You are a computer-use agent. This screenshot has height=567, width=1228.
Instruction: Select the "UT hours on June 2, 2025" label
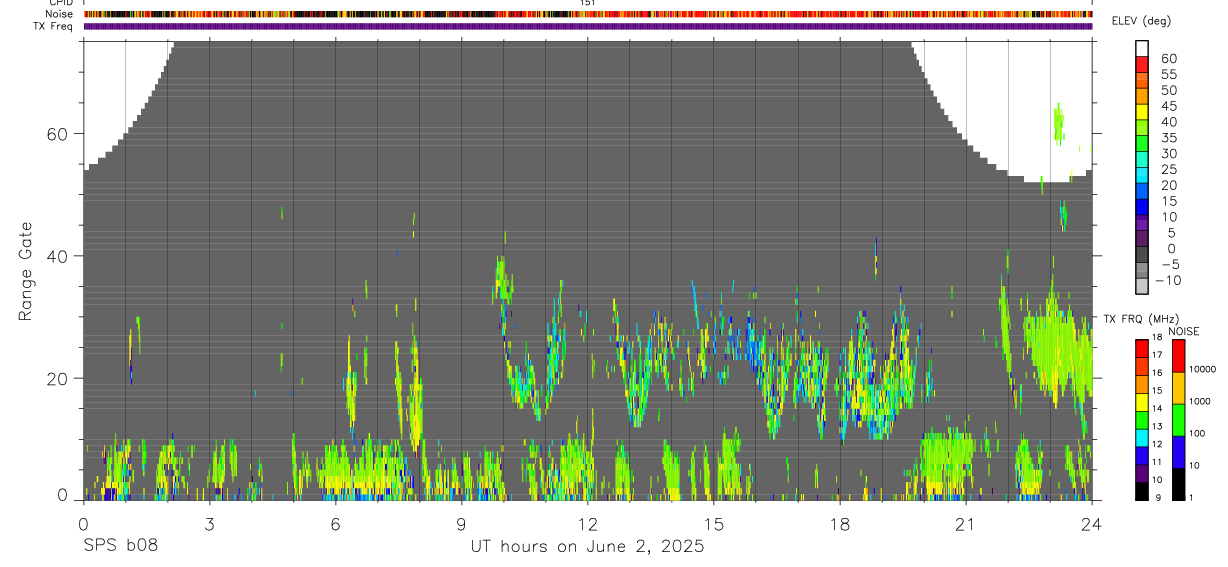tap(587, 546)
